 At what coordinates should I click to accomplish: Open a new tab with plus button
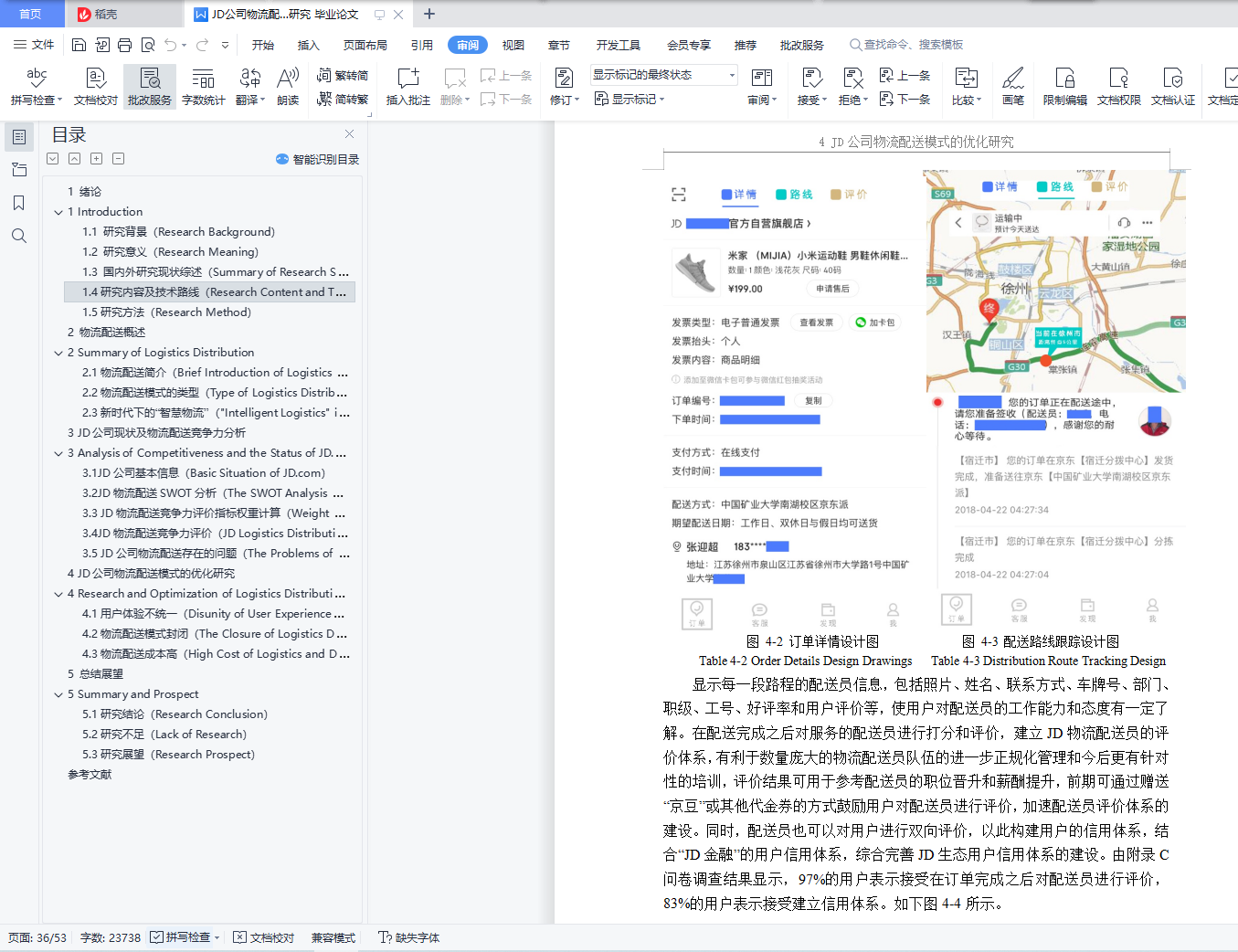pyautogui.click(x=429, y=14)
